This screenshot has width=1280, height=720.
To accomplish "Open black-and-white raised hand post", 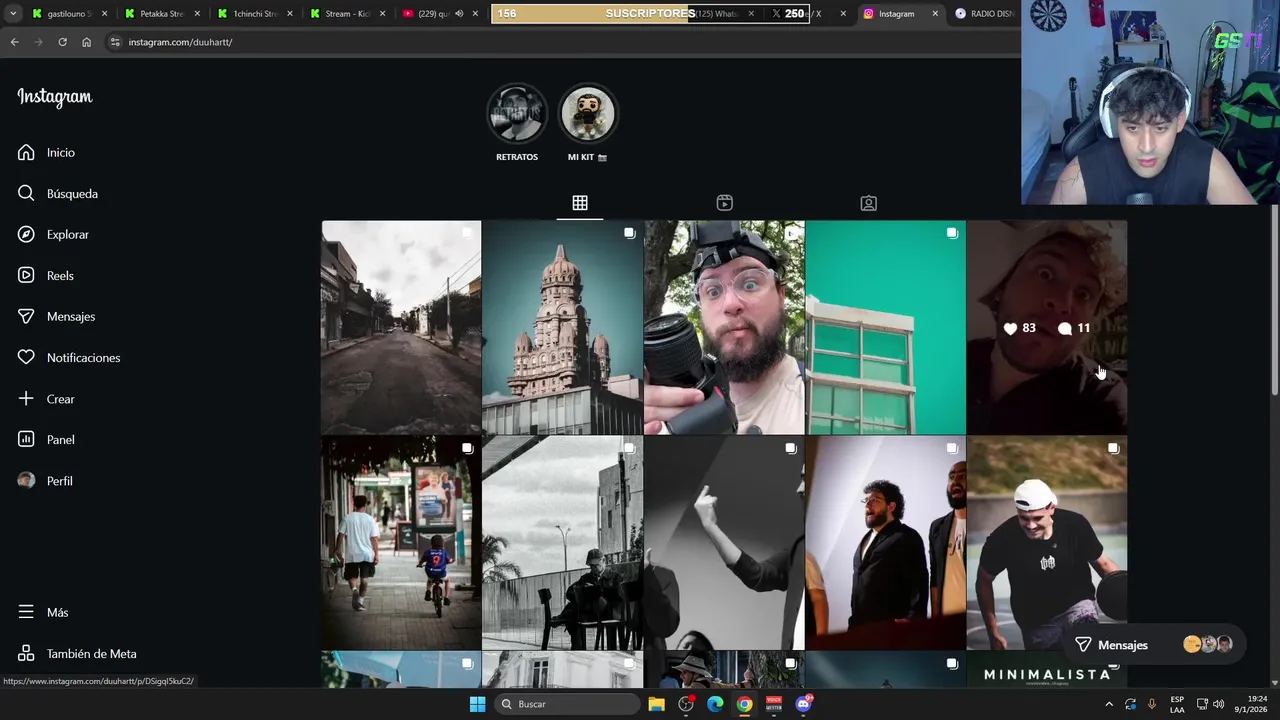I will 724,543.
